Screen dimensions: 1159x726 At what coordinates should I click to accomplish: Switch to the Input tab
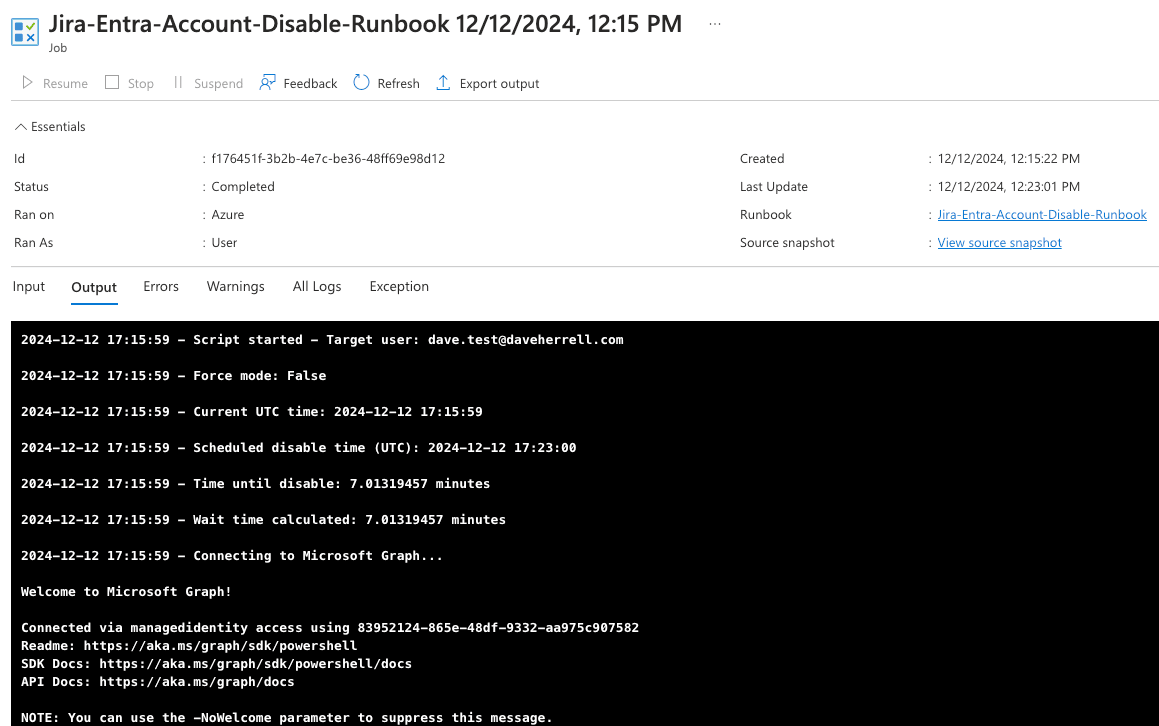click(29, 286)
